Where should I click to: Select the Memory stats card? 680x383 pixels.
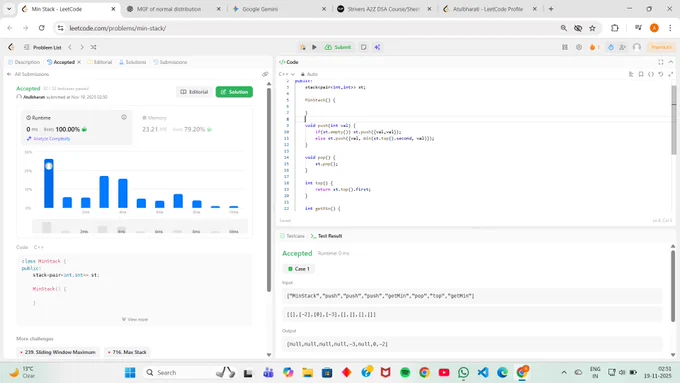pyautogui.click(x=193, y=127)
